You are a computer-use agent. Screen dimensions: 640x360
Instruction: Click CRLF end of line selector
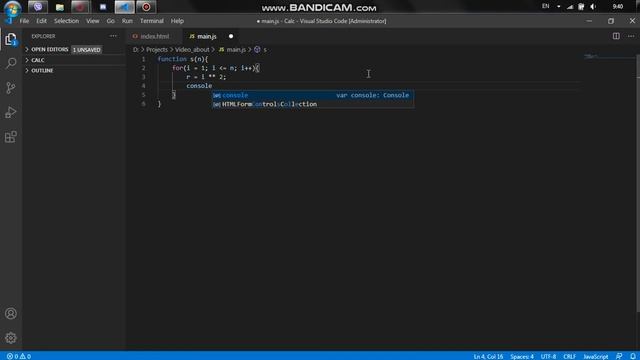click(x=569, y=356)
